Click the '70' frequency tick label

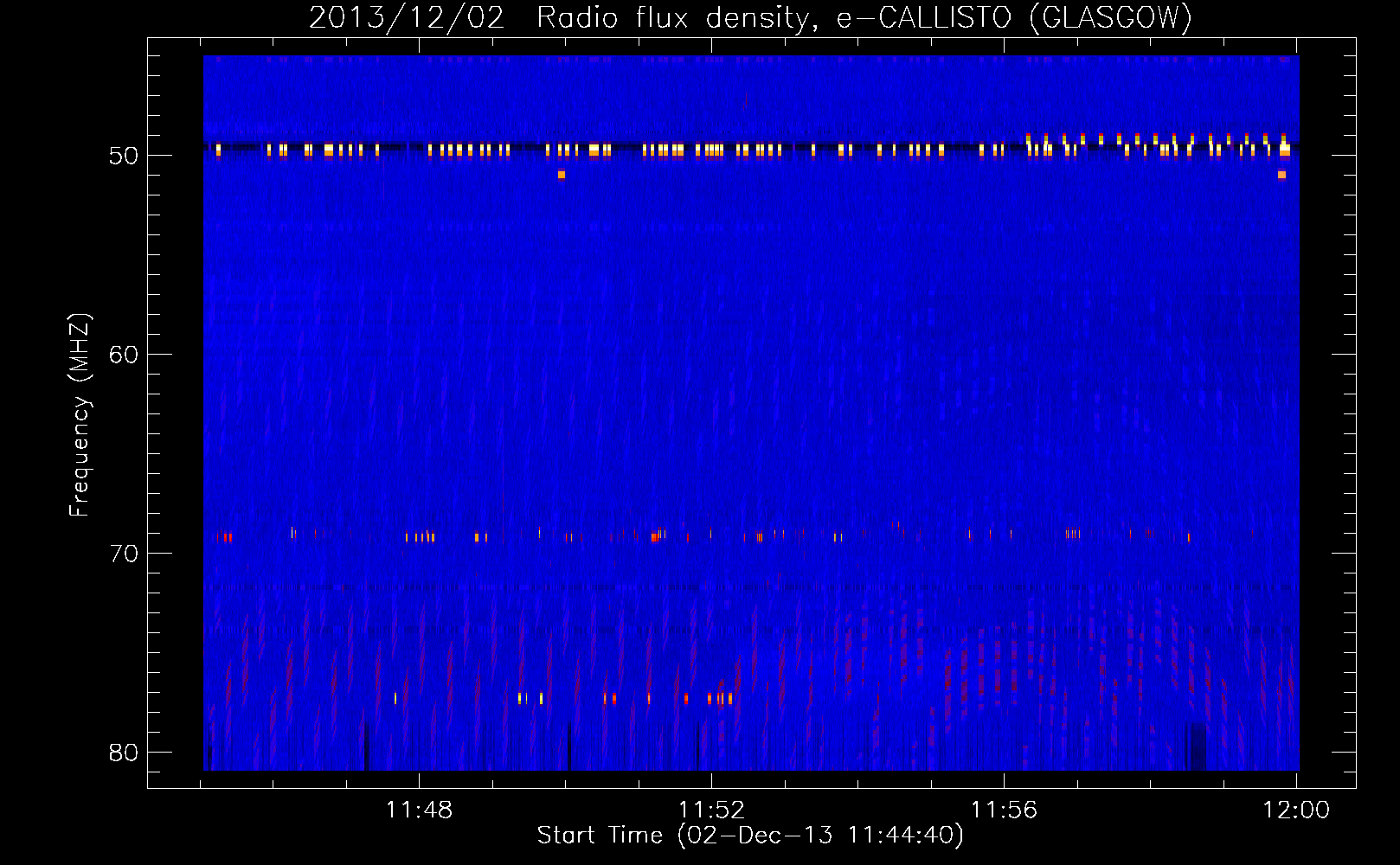(x=124, y=554)
